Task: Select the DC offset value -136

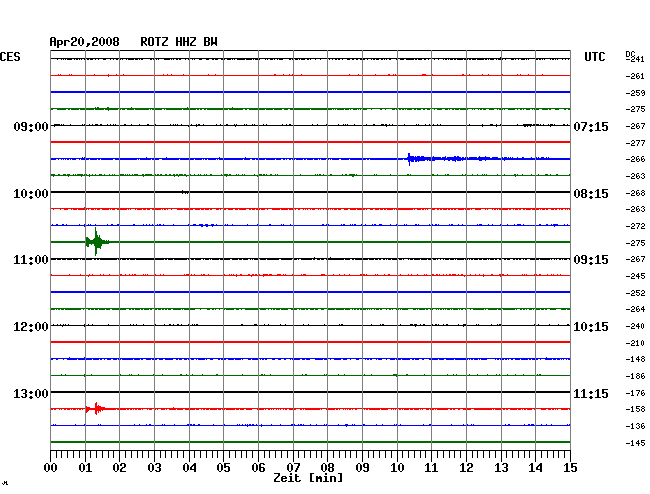Action: (x=635, y=426)
